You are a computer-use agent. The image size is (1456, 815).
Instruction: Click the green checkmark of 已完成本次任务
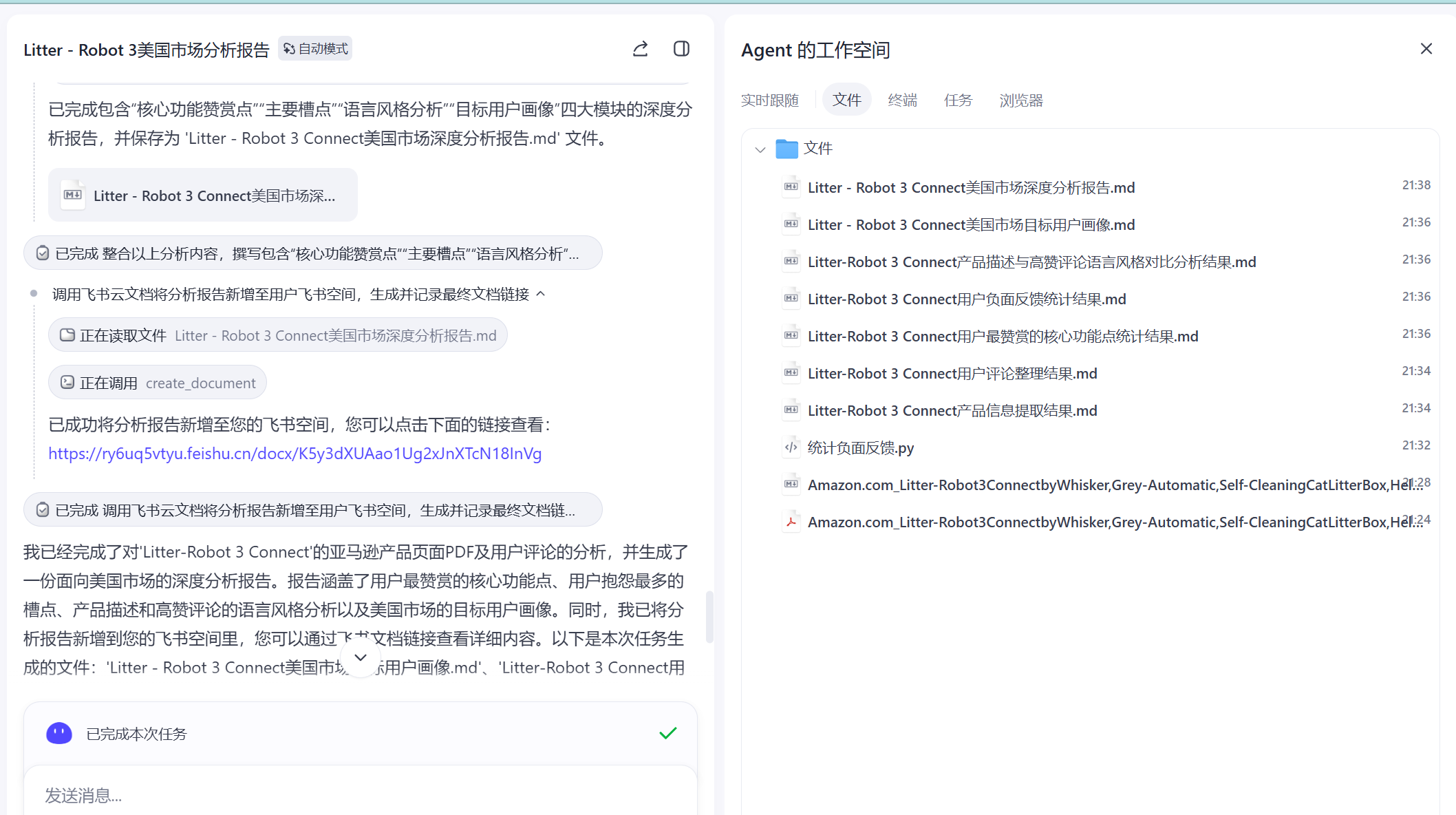tap(668, 733)
